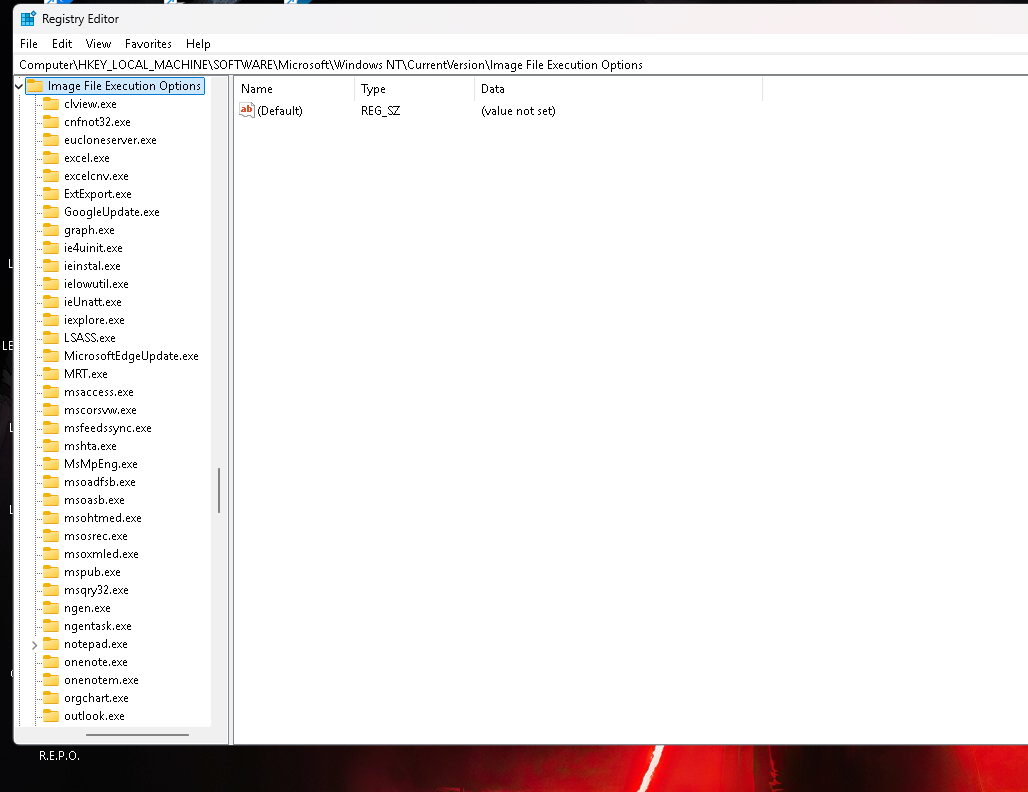The width and height of the screenshot is (1028, 792).
Task: Click the Registry Editor icon in the title bar
Action: click(26, 17)
